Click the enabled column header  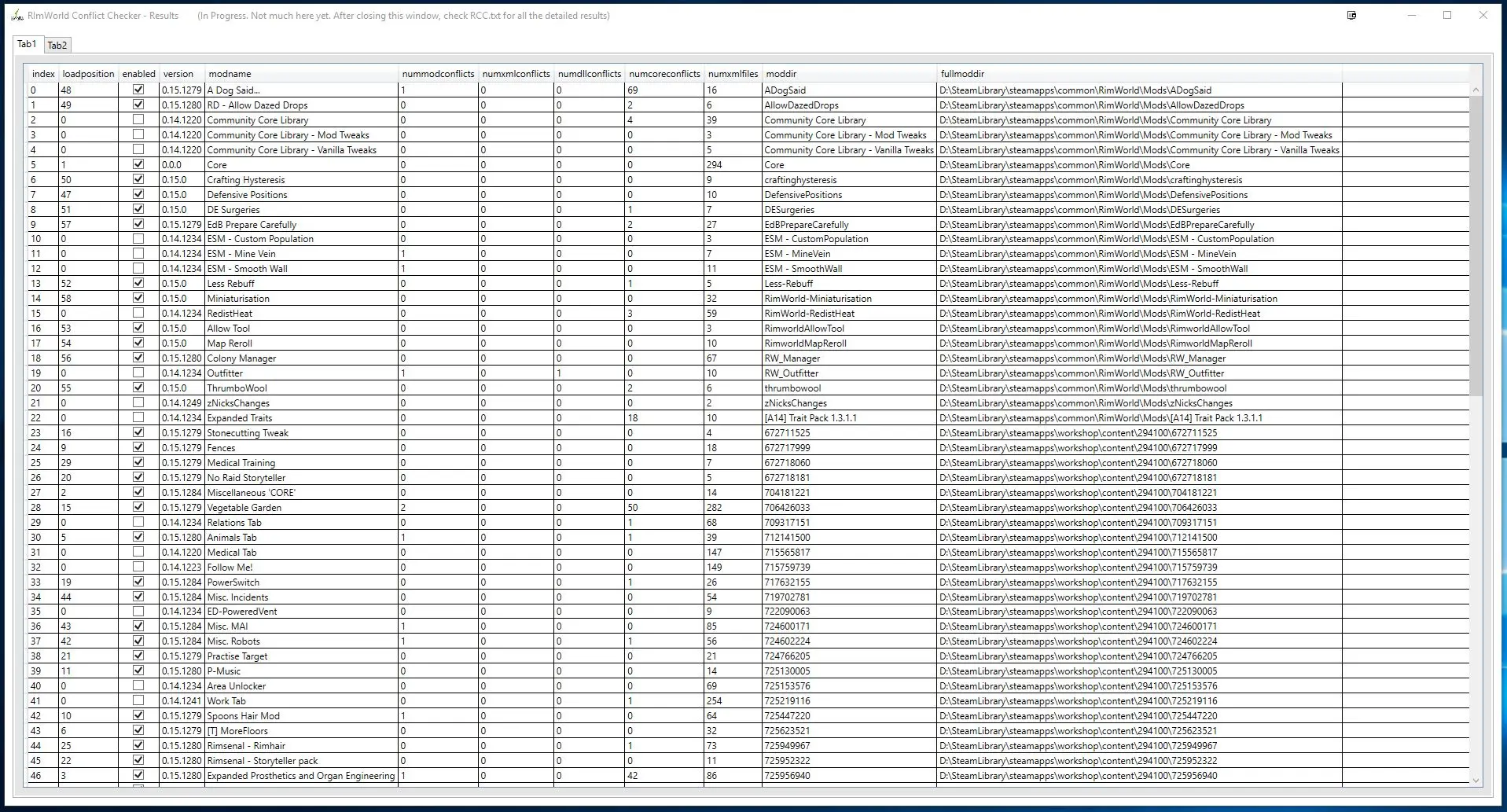pyautogui.click(x=138, y=74)
